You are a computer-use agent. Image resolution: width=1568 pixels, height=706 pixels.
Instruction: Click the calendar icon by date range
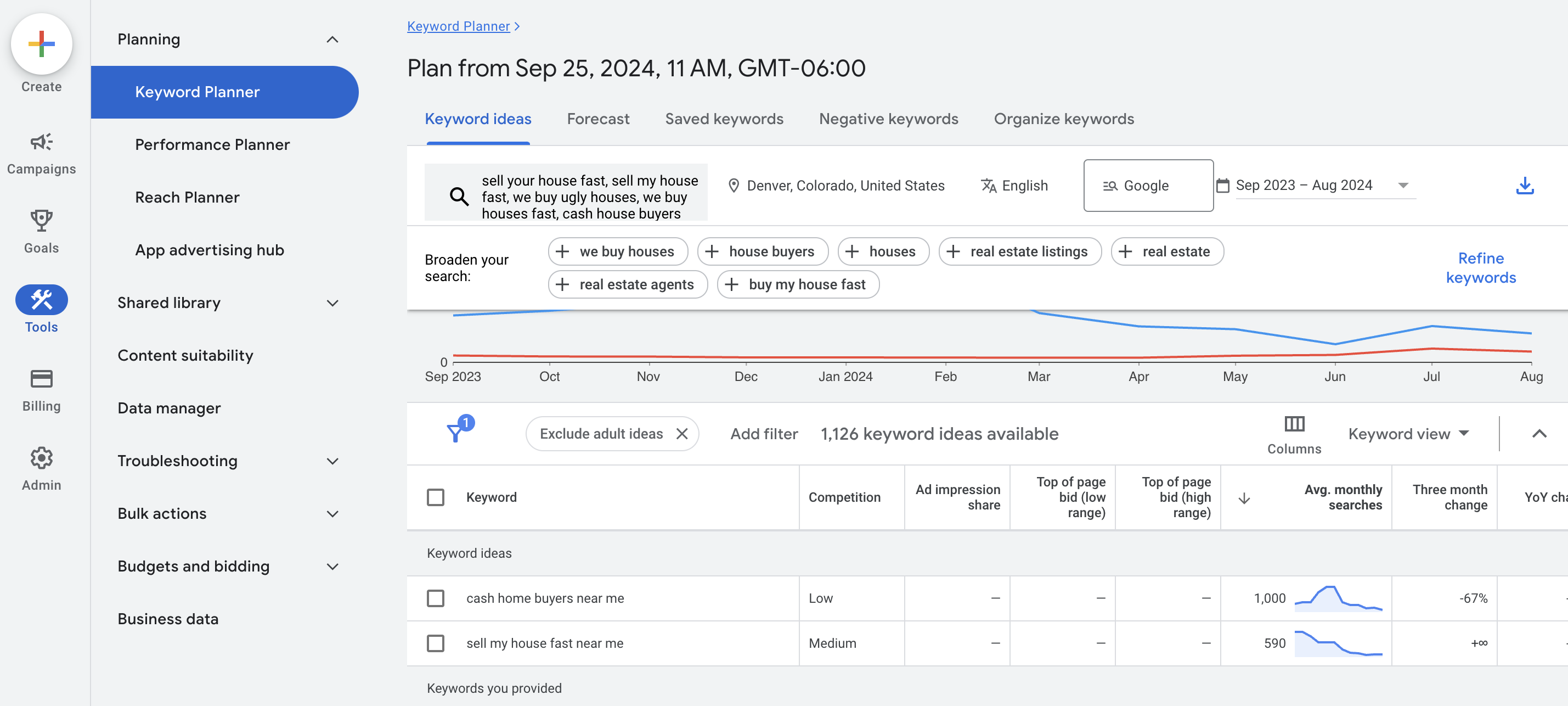(x=1222, y=185)
